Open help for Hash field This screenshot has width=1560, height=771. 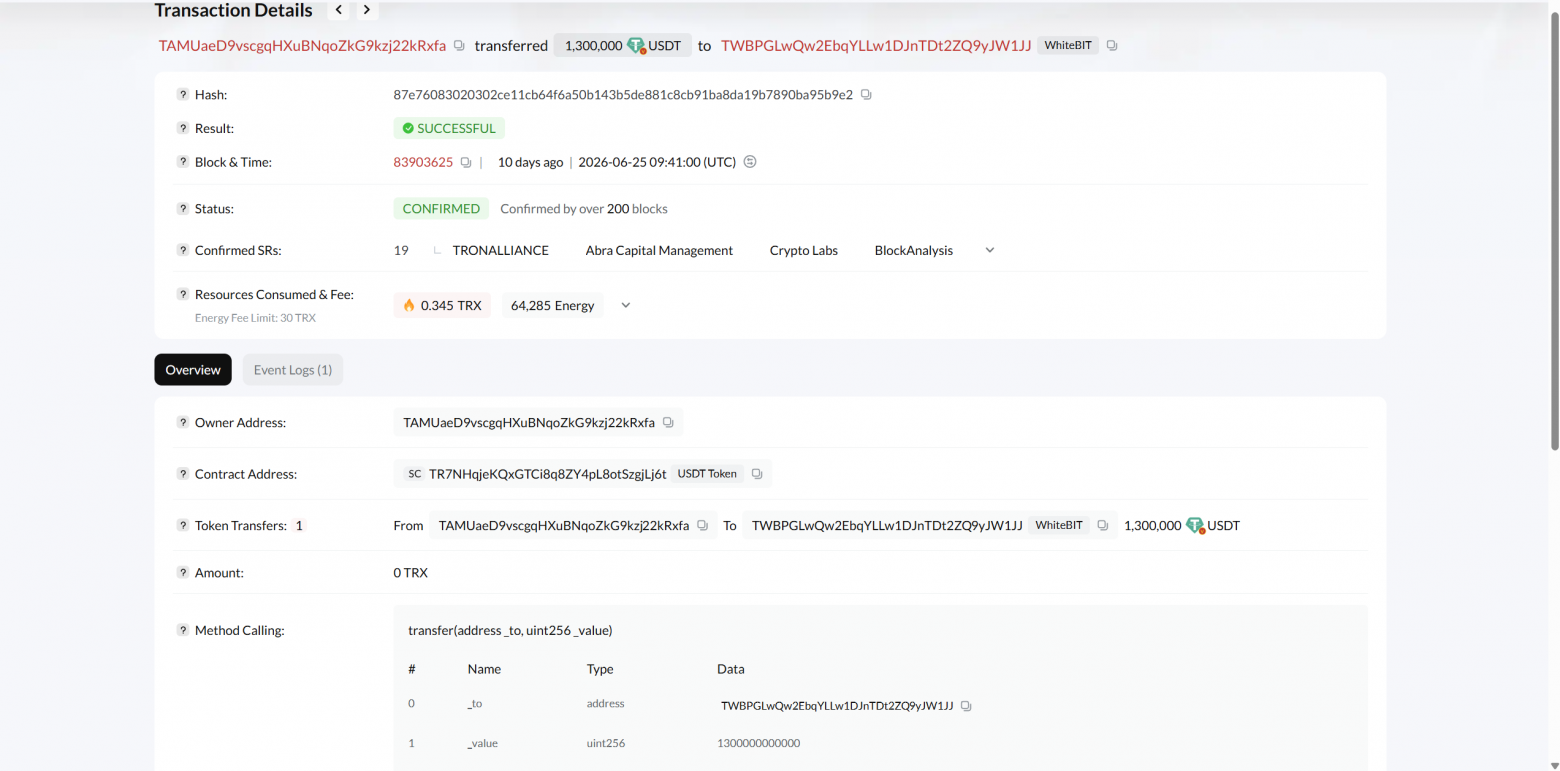pos(183,94)
